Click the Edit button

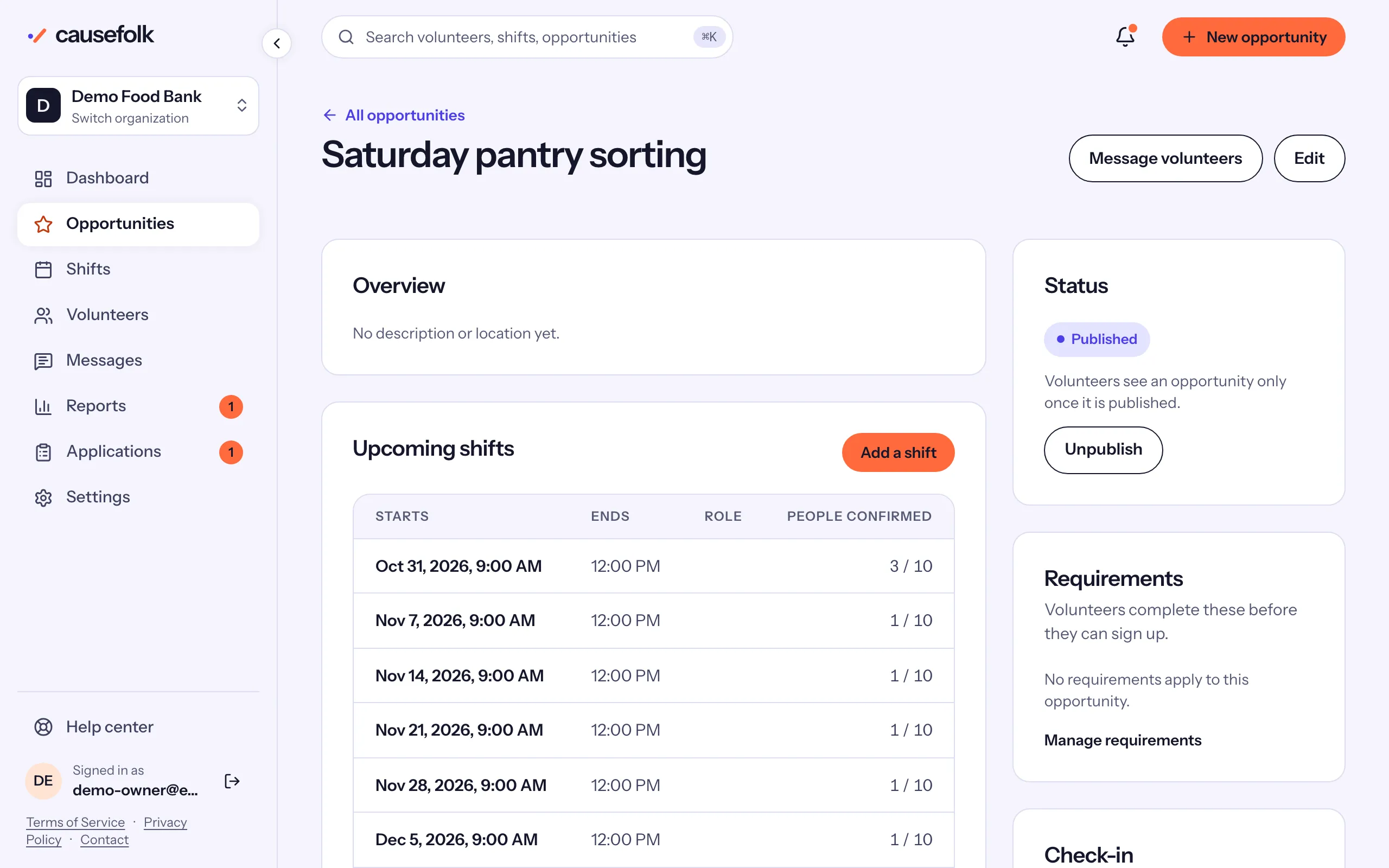coord(1309,158)
